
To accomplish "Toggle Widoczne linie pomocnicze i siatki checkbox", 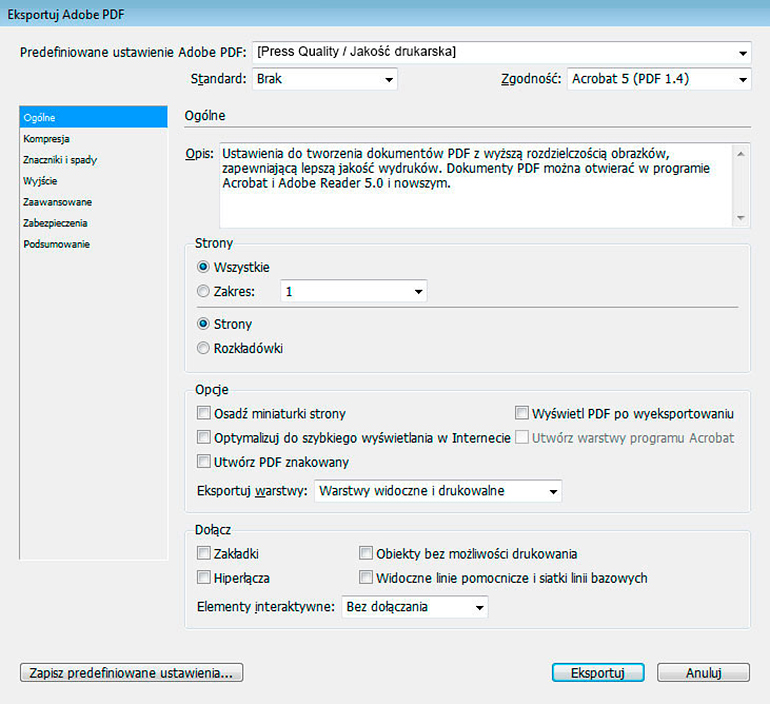I will tap(365, 577).
